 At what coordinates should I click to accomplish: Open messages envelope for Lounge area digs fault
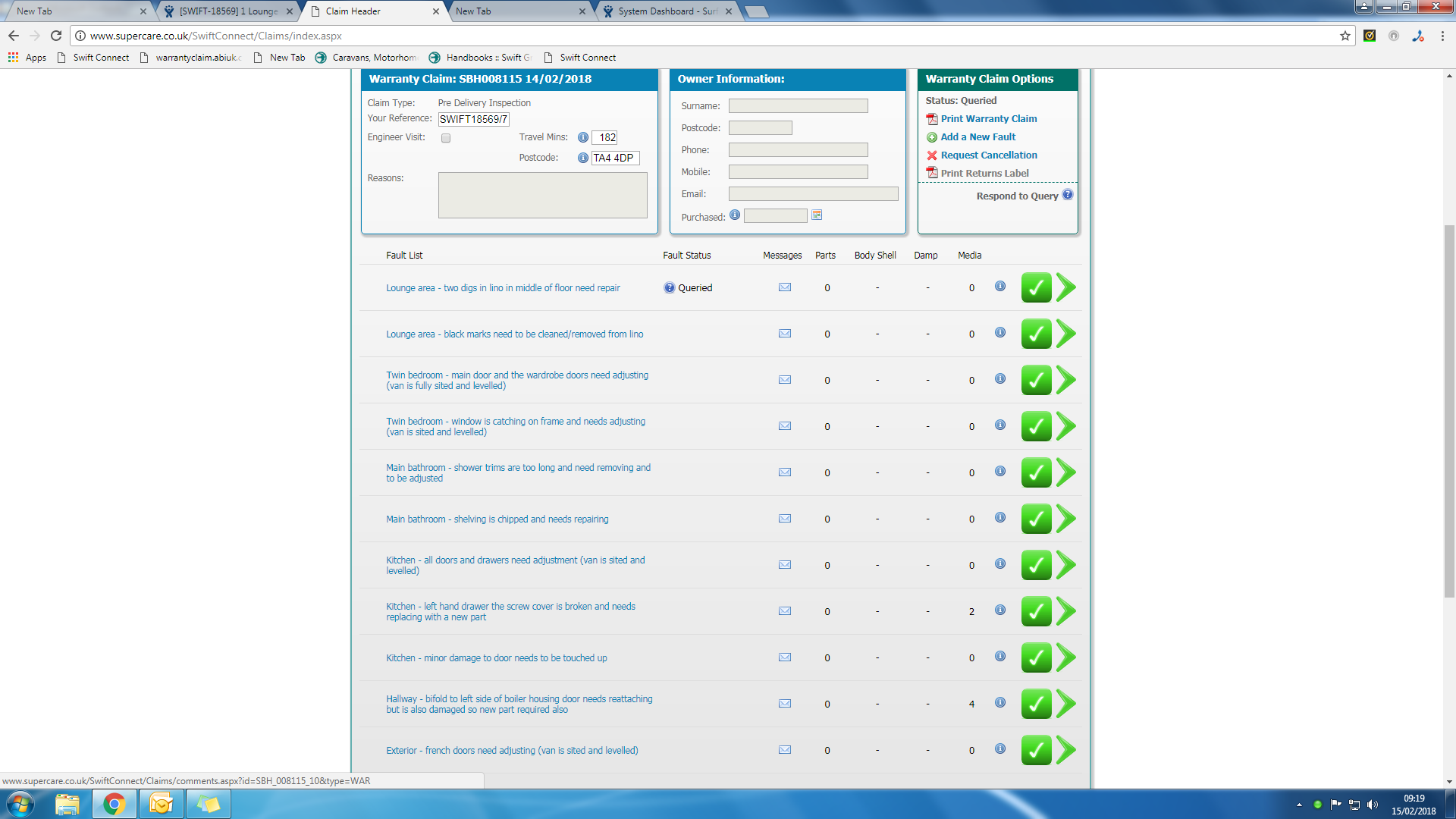(x=785, y=287)
